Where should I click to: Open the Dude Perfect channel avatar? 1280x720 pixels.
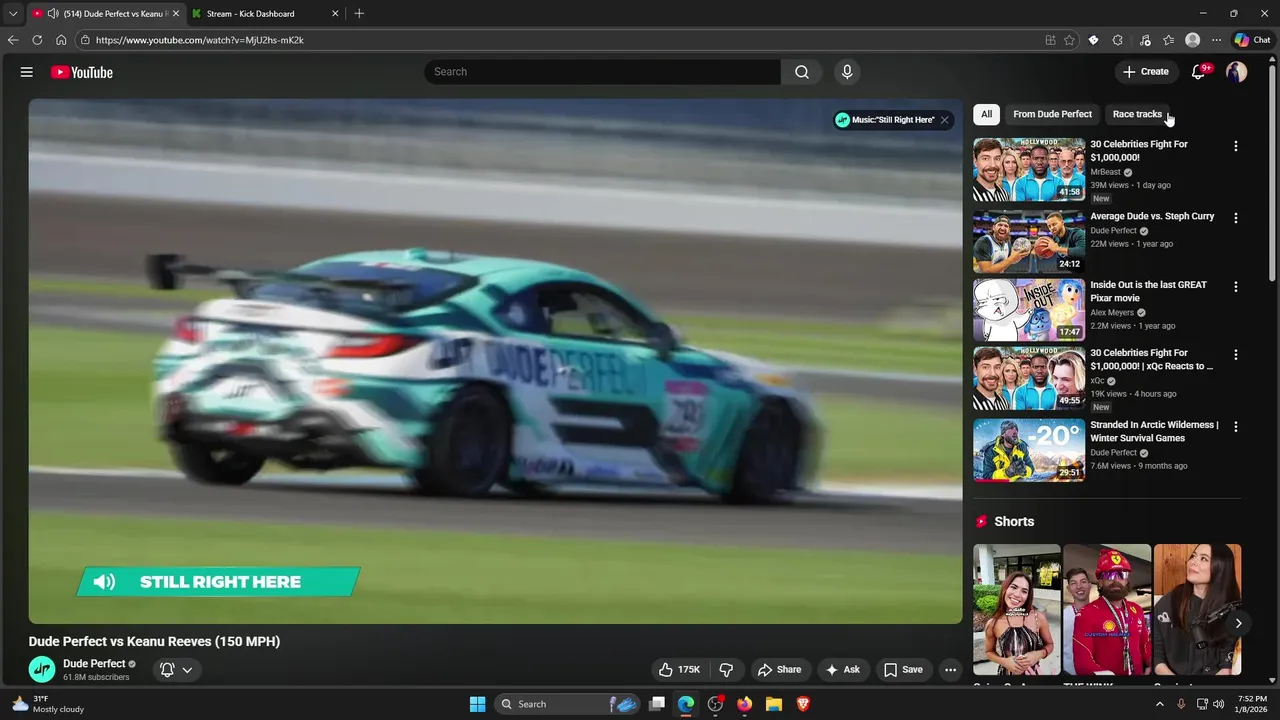point(42,669)
